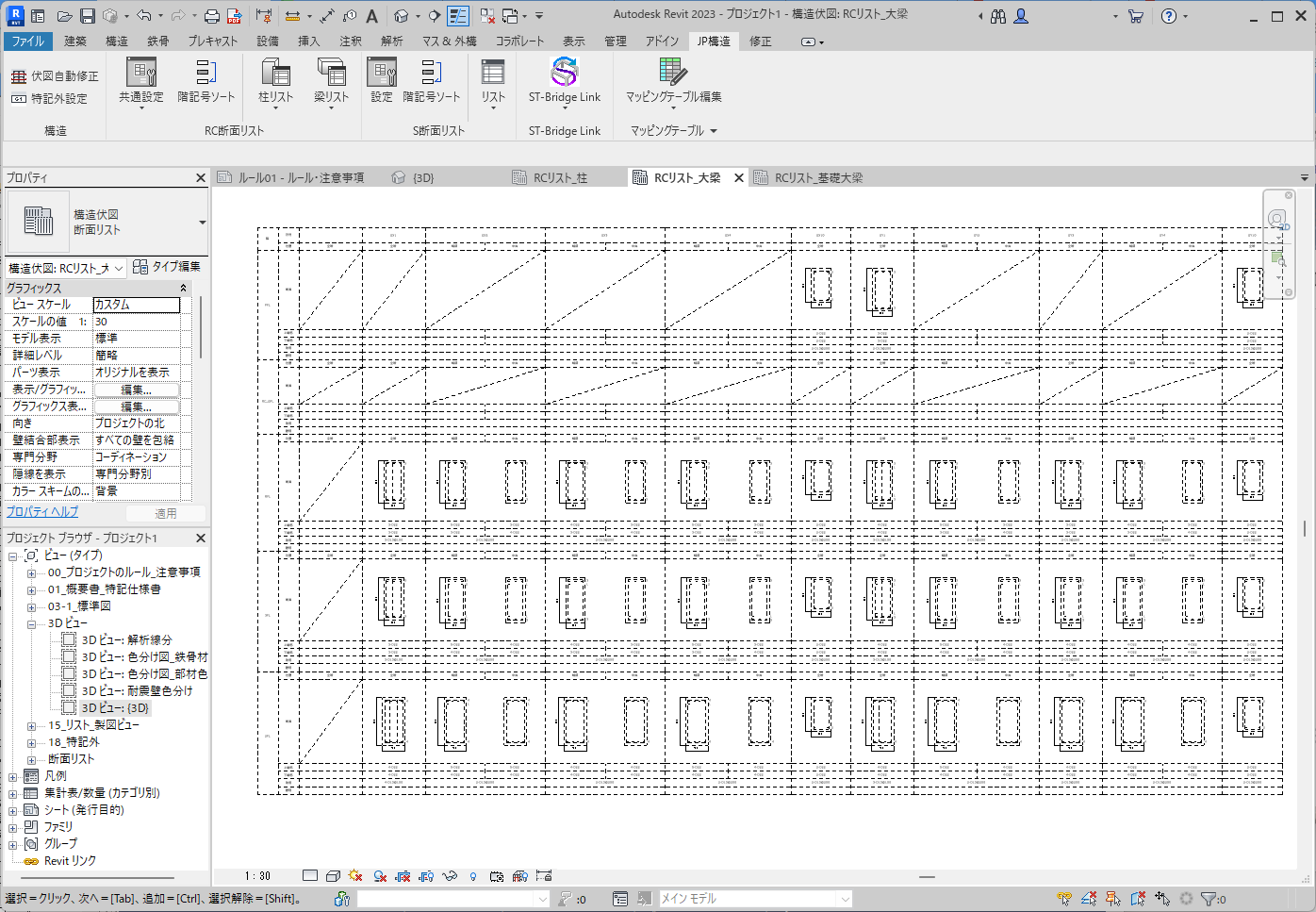Expand the 断面リスト node in project browser

pos(31,758)
